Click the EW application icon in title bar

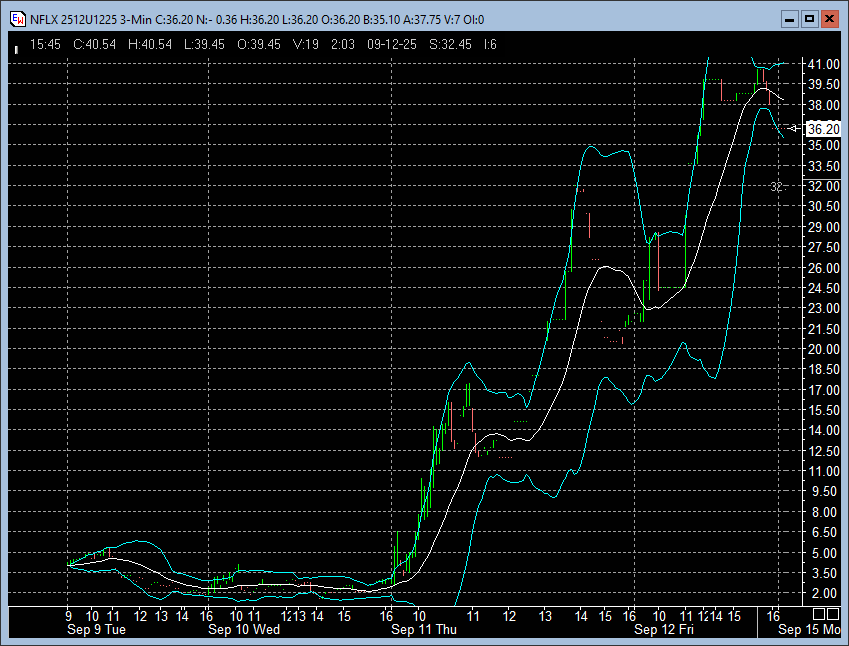click(x=18, y=19)
